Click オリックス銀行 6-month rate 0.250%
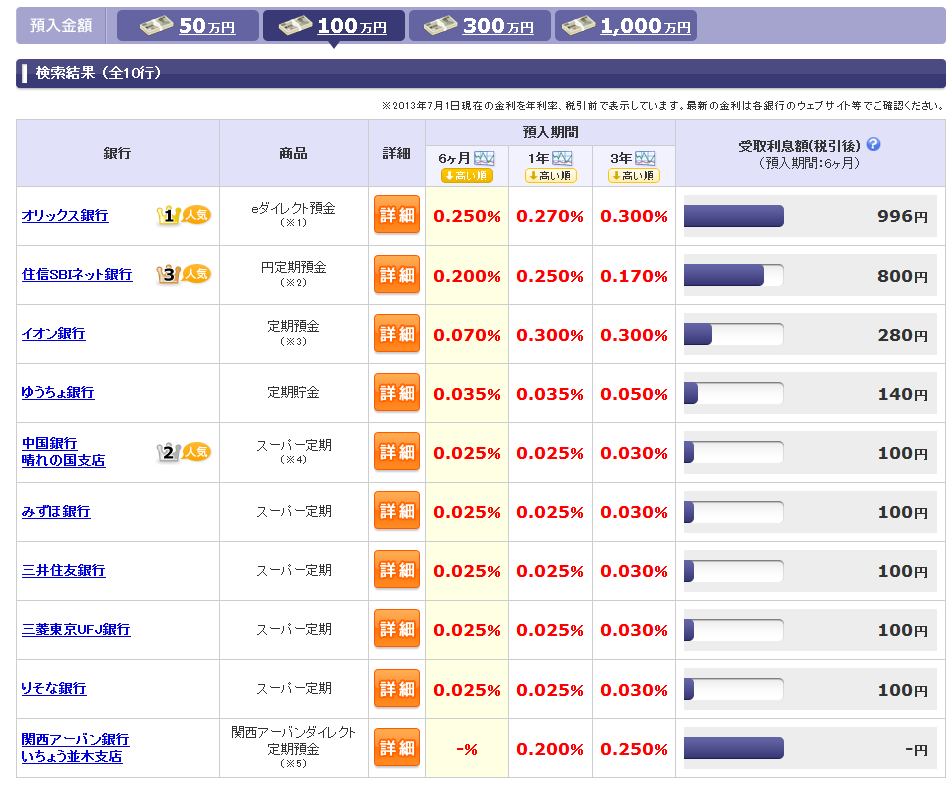 [x=467, y=216]
